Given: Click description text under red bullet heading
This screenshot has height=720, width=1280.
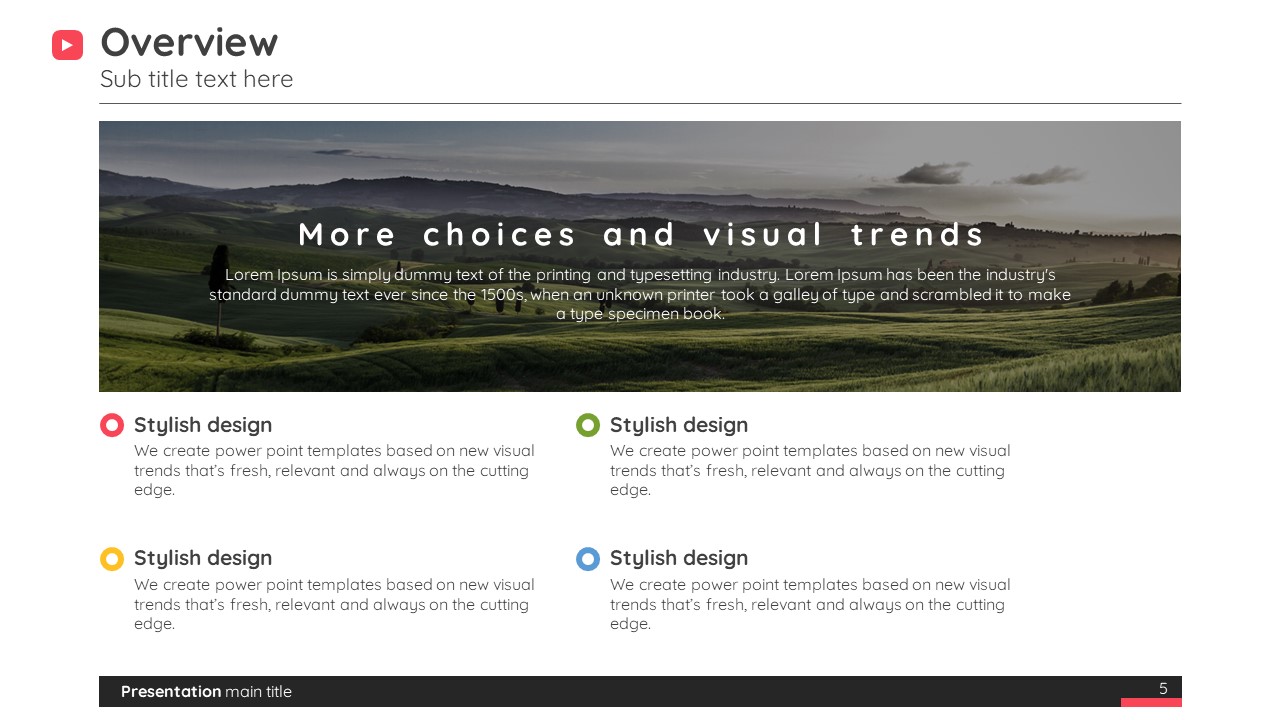Looking at the screenshot, I should coord(334,470).
